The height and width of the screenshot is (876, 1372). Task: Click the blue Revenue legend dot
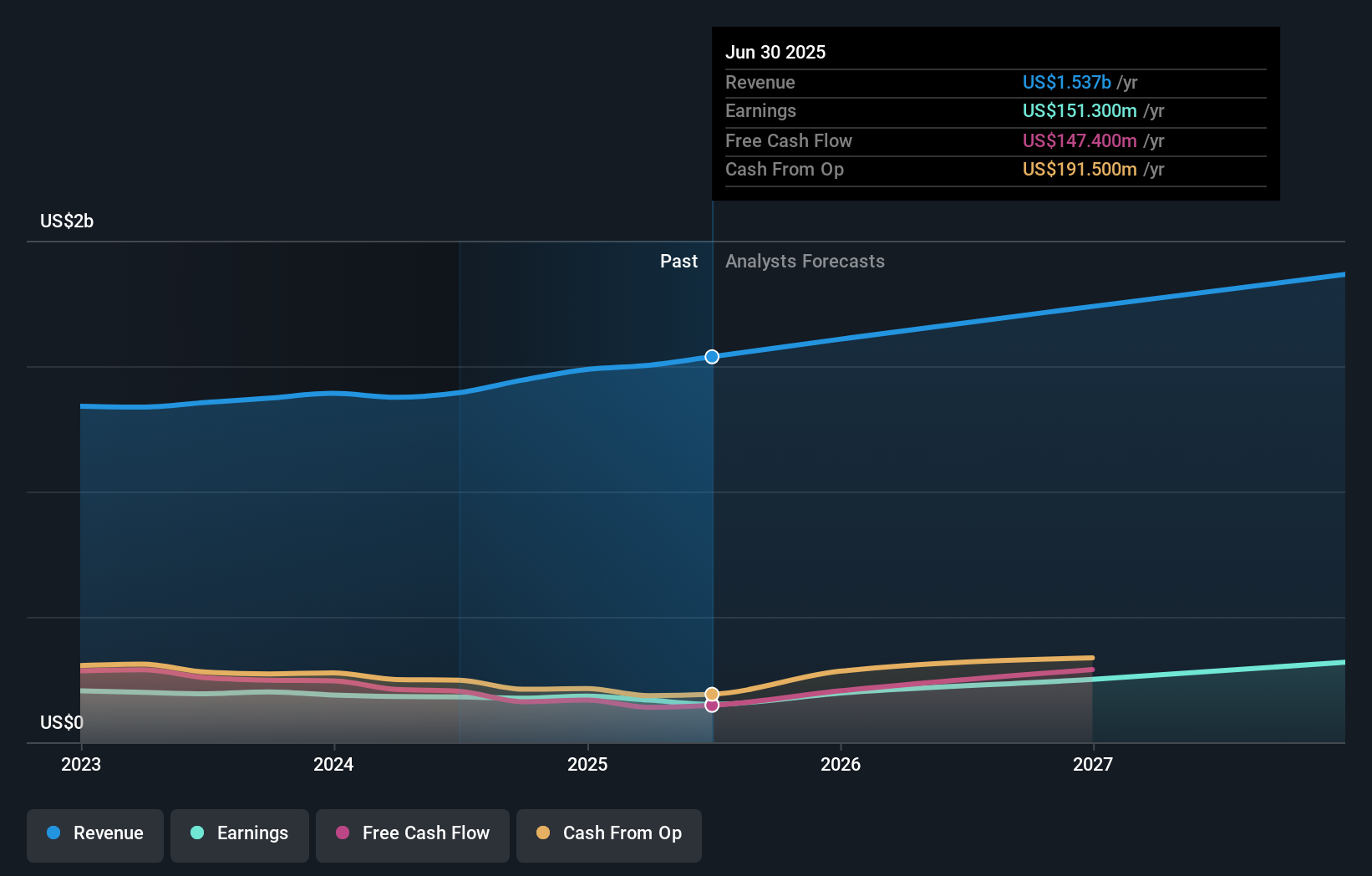[x=53, y=833]
